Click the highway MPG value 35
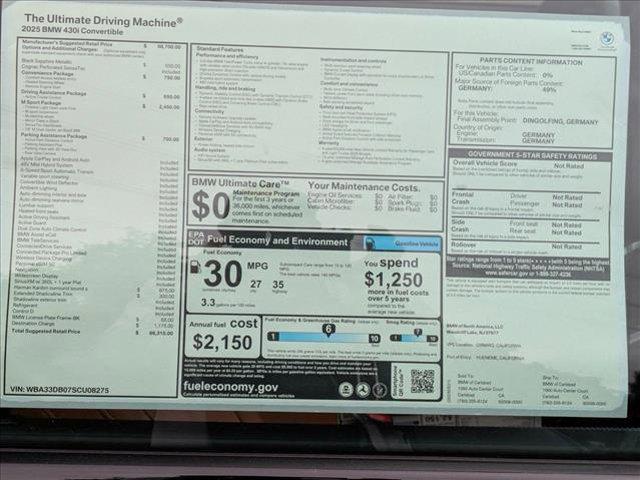640x480 pixels. [x=278, y=284]
